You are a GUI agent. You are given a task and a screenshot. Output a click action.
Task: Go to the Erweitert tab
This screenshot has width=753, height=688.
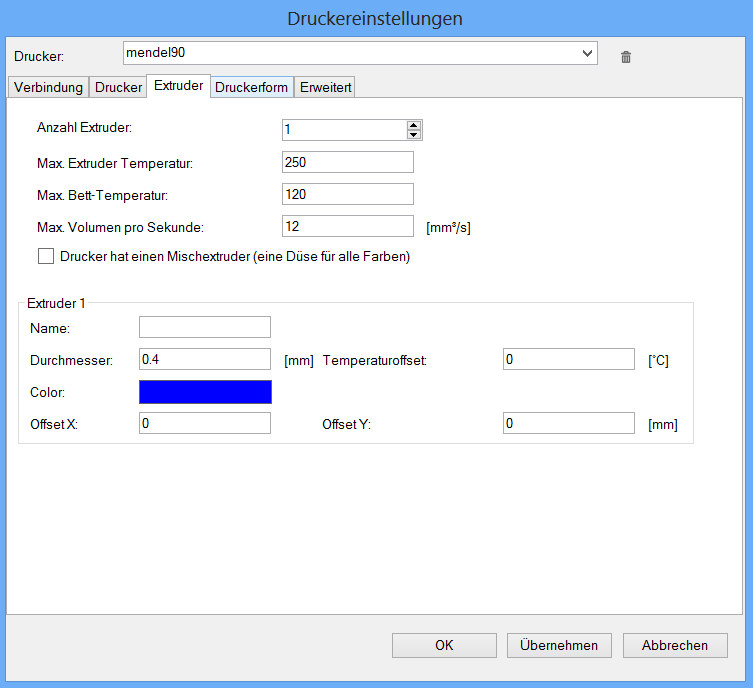coord(325,87)
